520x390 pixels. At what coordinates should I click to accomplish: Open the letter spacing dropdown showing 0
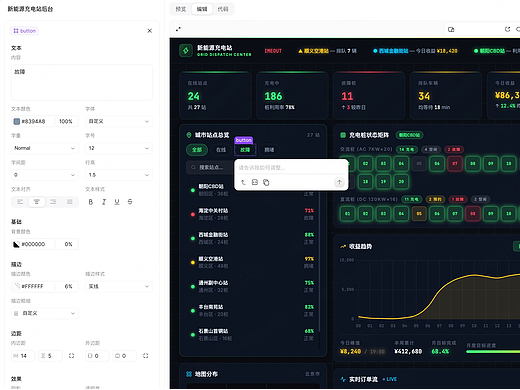click(45, 175)
